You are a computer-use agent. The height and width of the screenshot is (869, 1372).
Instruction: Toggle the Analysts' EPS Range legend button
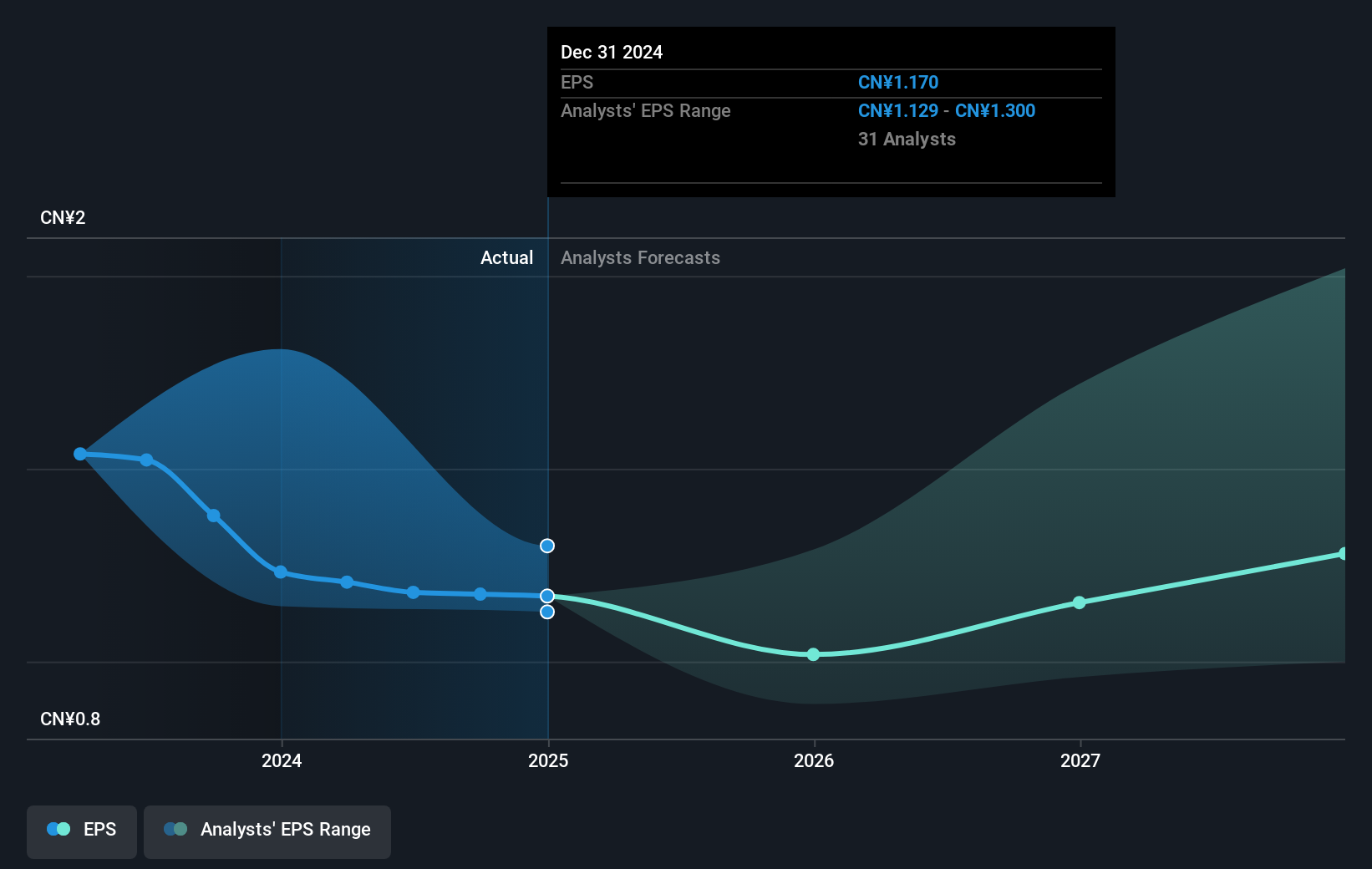267,831
